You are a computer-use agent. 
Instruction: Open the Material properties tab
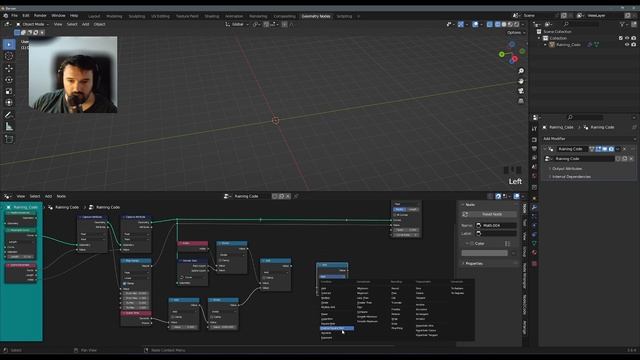534,252
